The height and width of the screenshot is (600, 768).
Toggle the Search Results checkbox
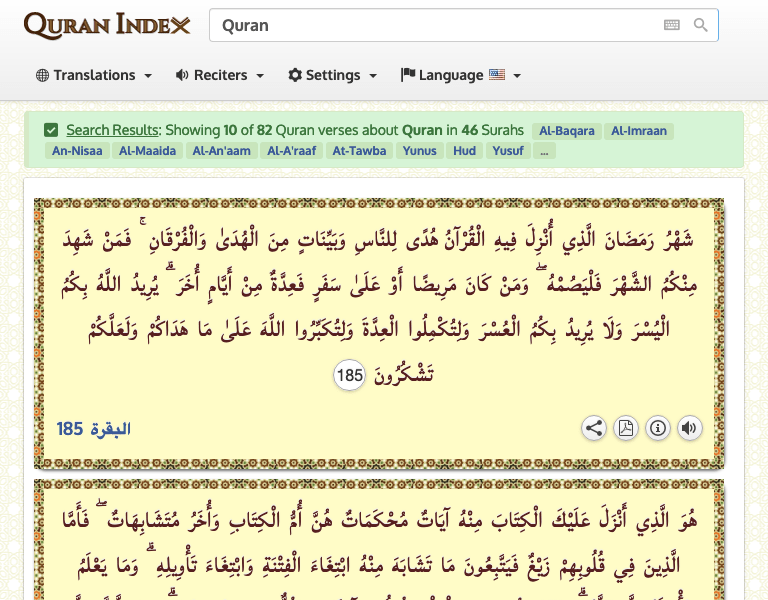pos(51,130)
